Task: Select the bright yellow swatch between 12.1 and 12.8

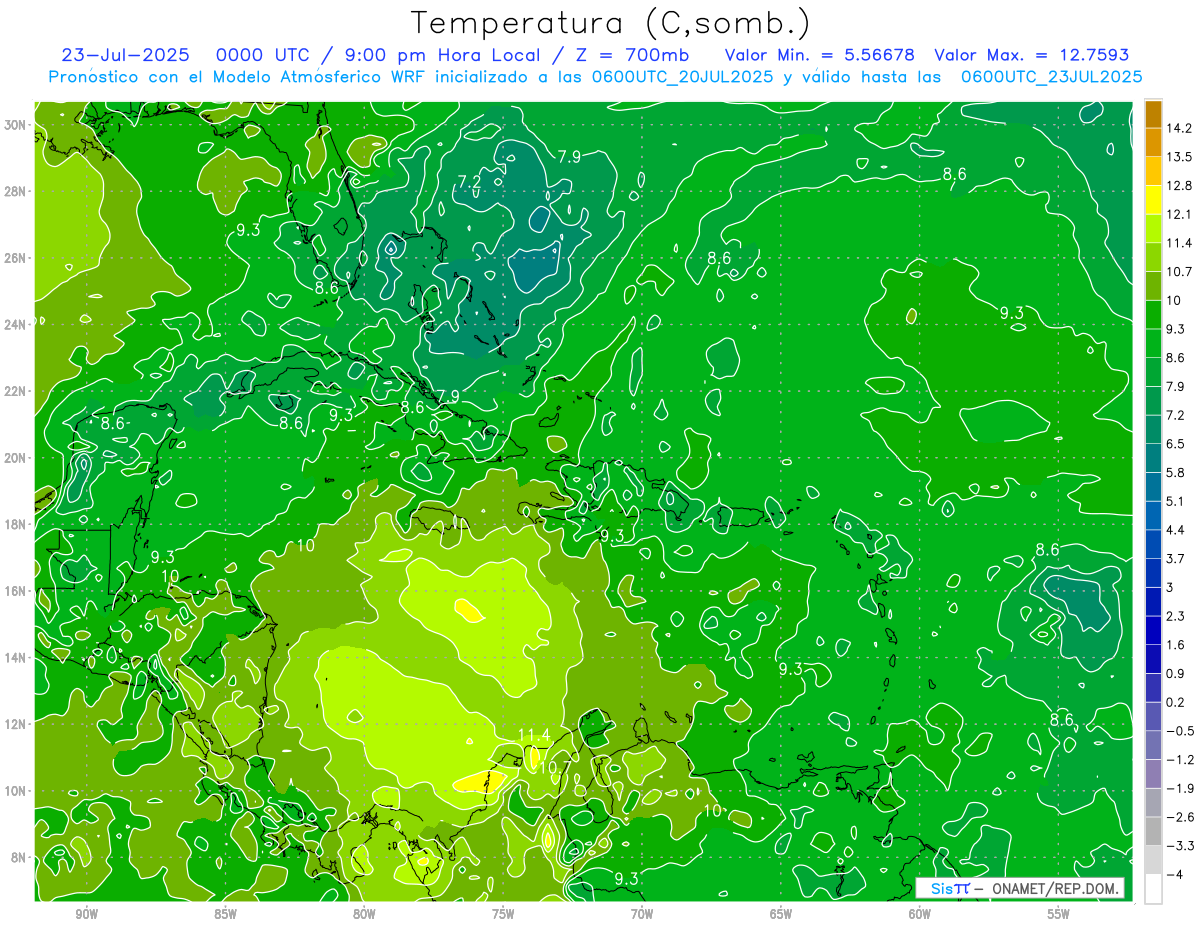Action: 1153,200
